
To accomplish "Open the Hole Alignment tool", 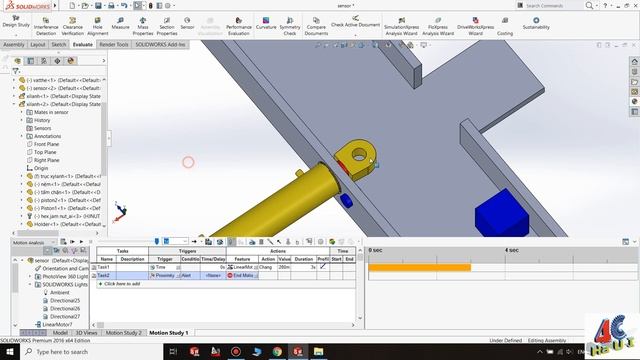I will pos(98,26).
